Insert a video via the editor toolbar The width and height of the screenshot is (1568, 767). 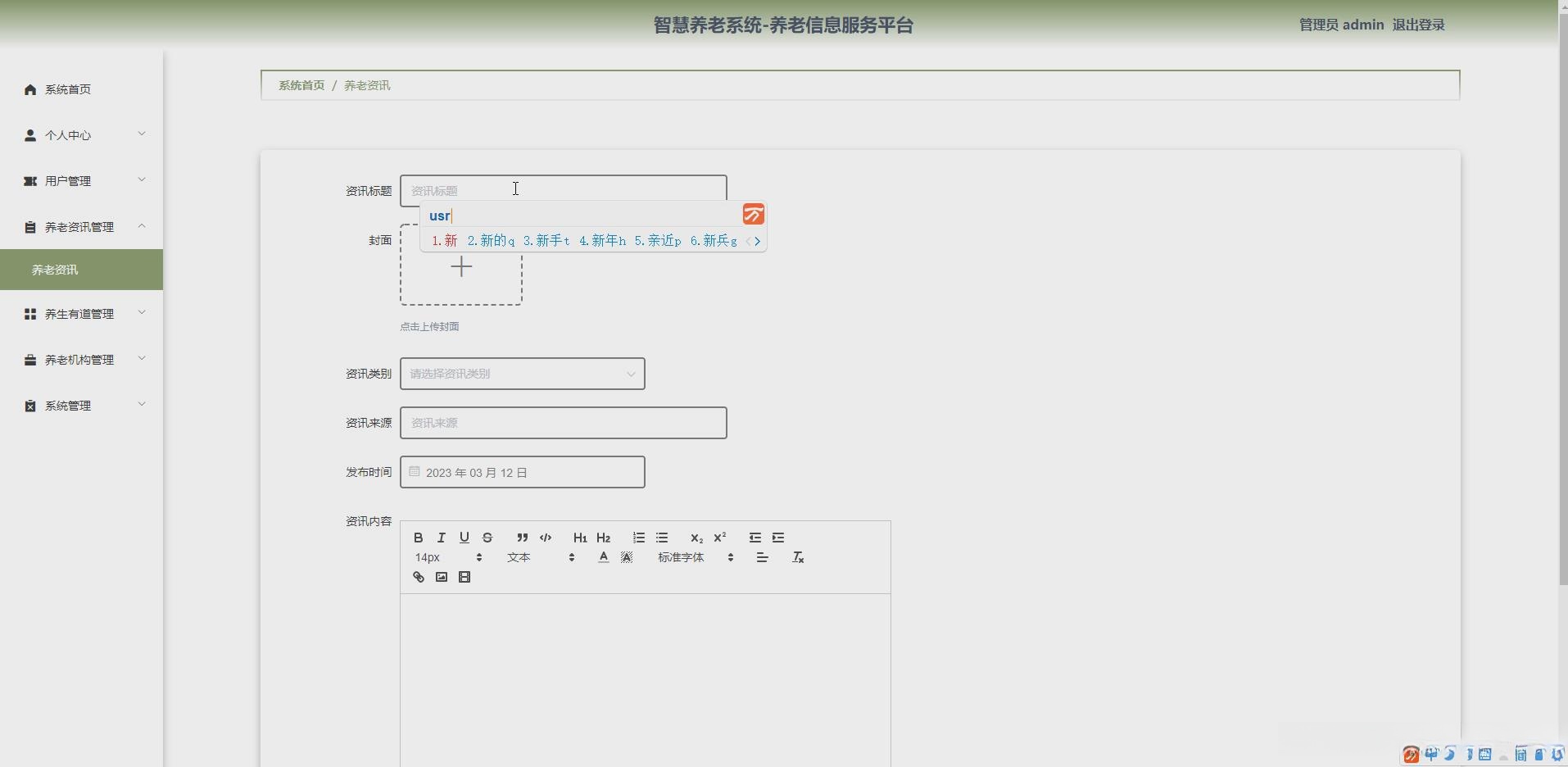[464, 577]
